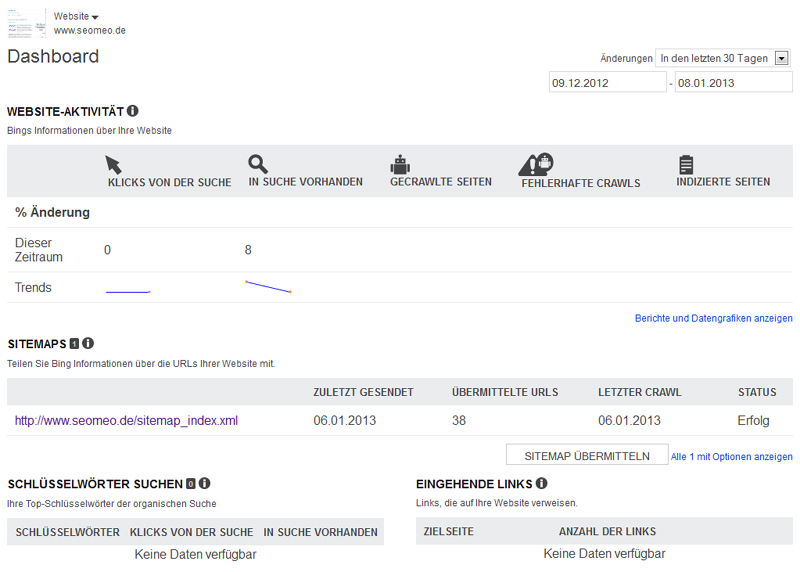
Task: Click the Status column header
Action: pos(757,392)
